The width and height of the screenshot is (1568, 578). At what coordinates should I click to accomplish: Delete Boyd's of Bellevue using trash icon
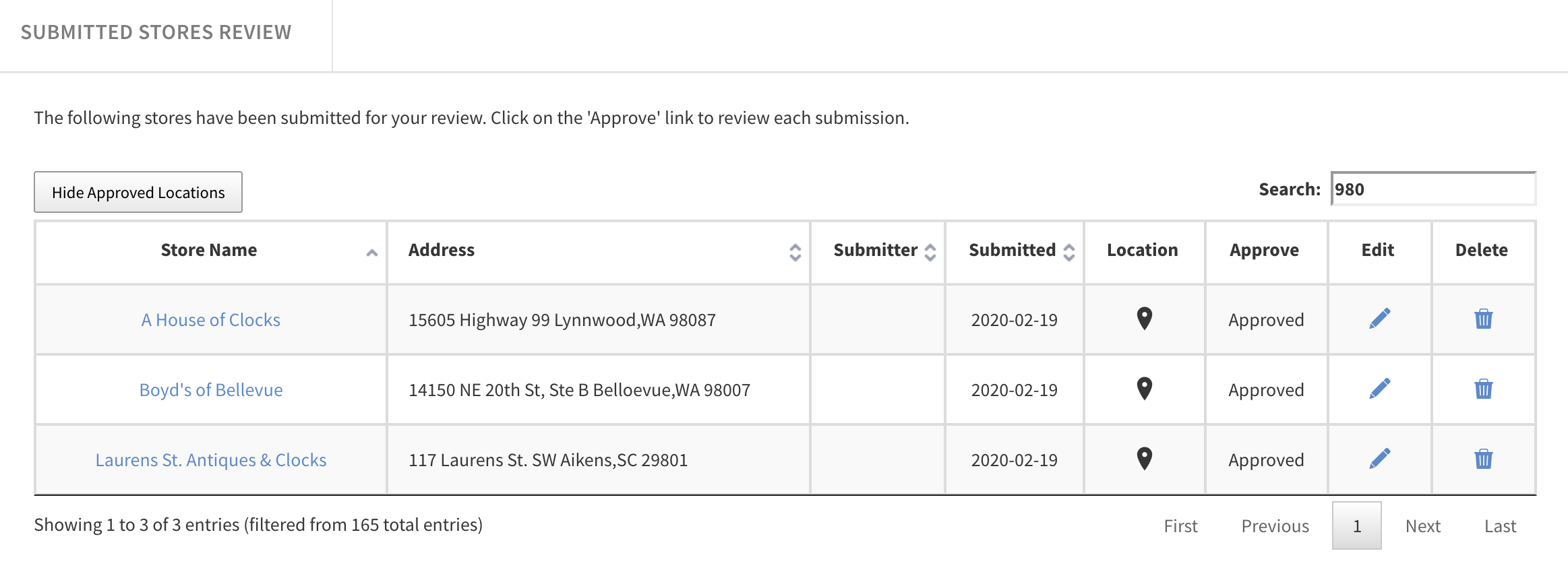coord(1483,389)
